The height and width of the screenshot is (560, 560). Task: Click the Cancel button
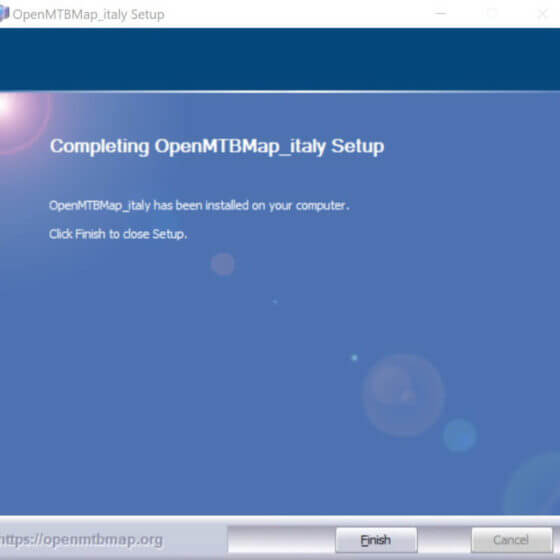pos(511,540)
